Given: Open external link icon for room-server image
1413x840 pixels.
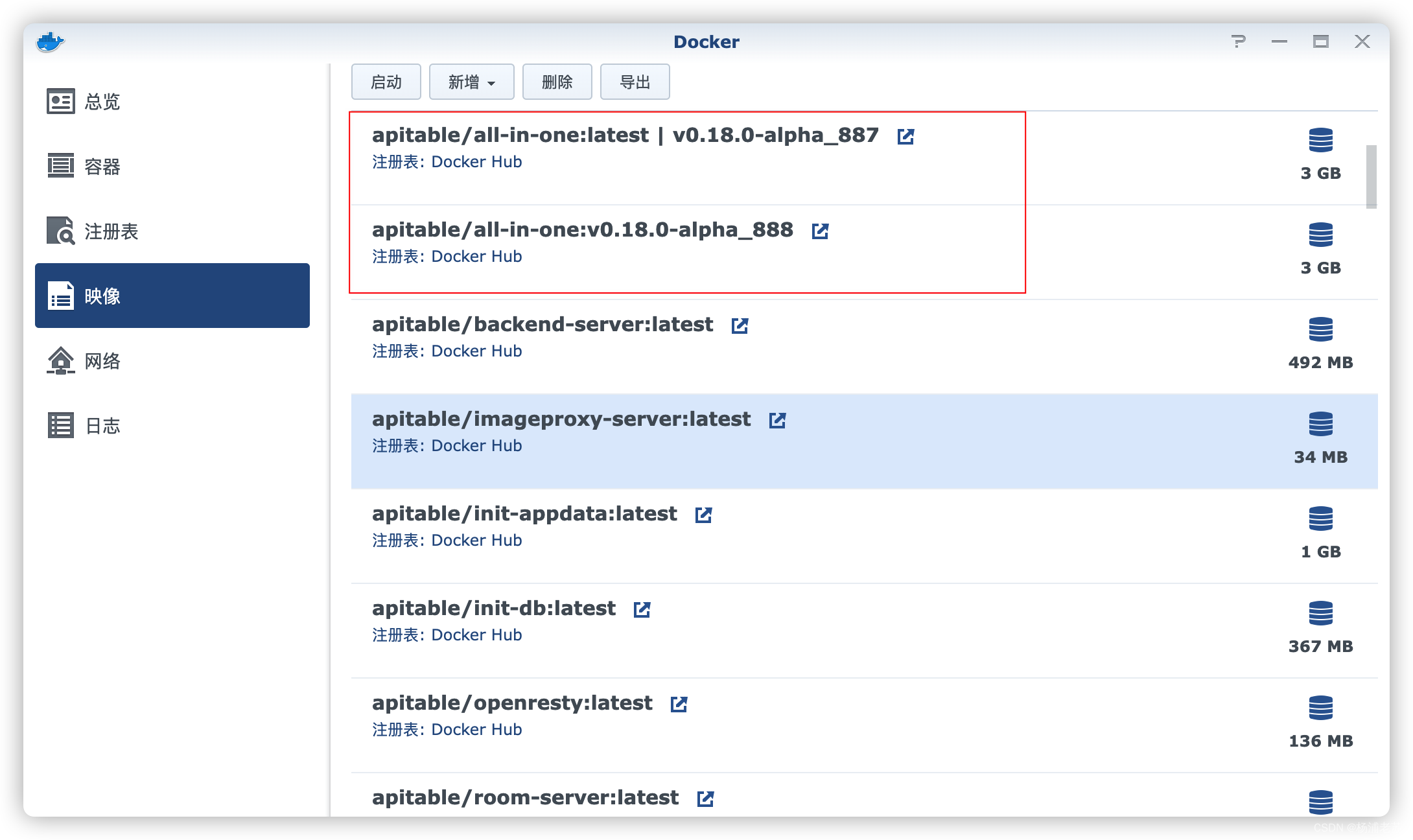Looking at the screenshot, I should point(705,799).
